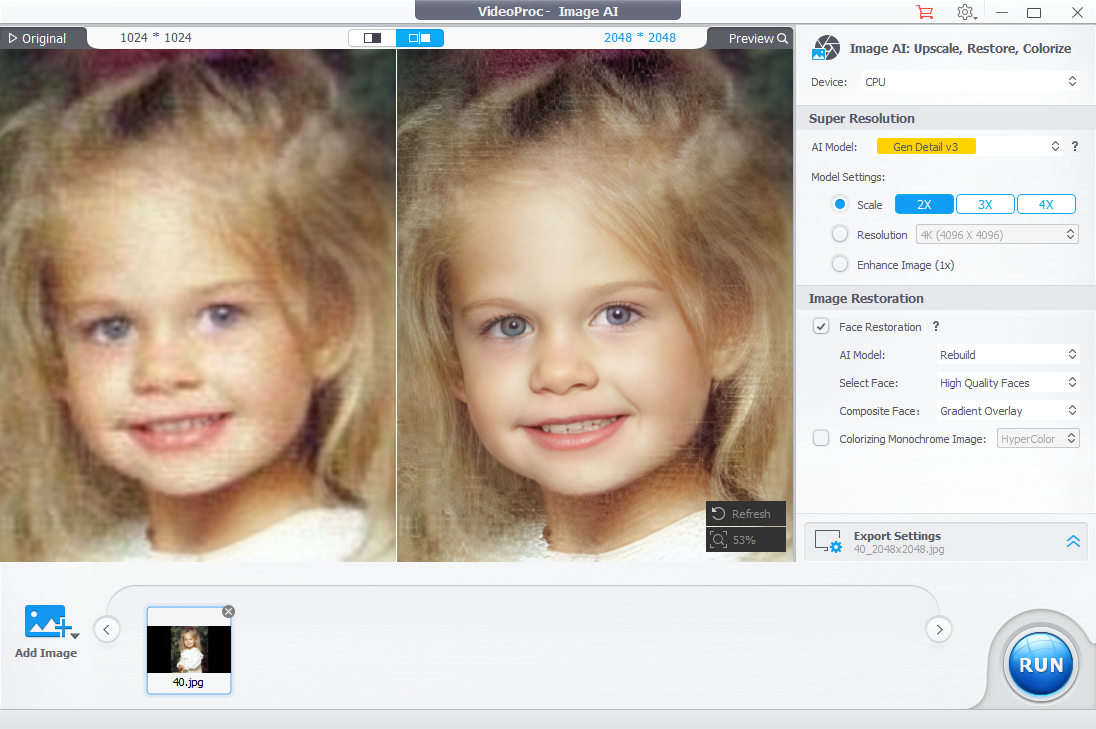Viewport: 1096px width, 729px height.
Task: Choose the 3X scale button
Action: coord(985,204)
